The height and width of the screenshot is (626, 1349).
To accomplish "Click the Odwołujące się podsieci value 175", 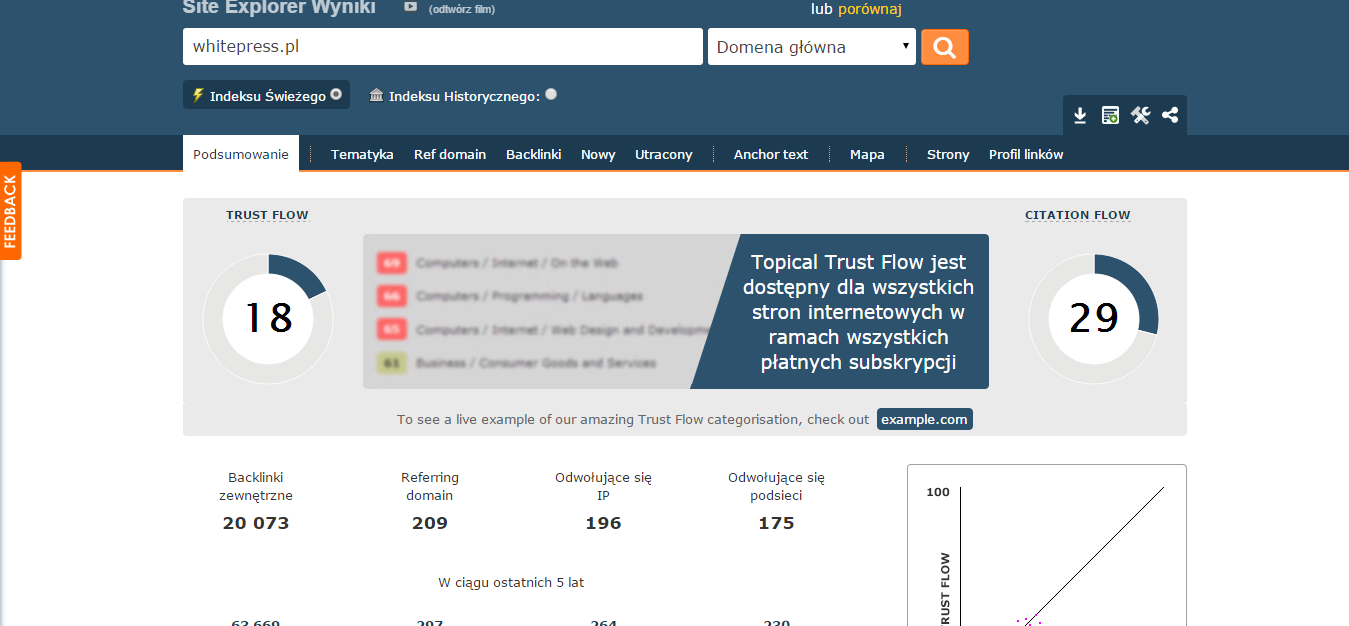I will click(776, 523).
